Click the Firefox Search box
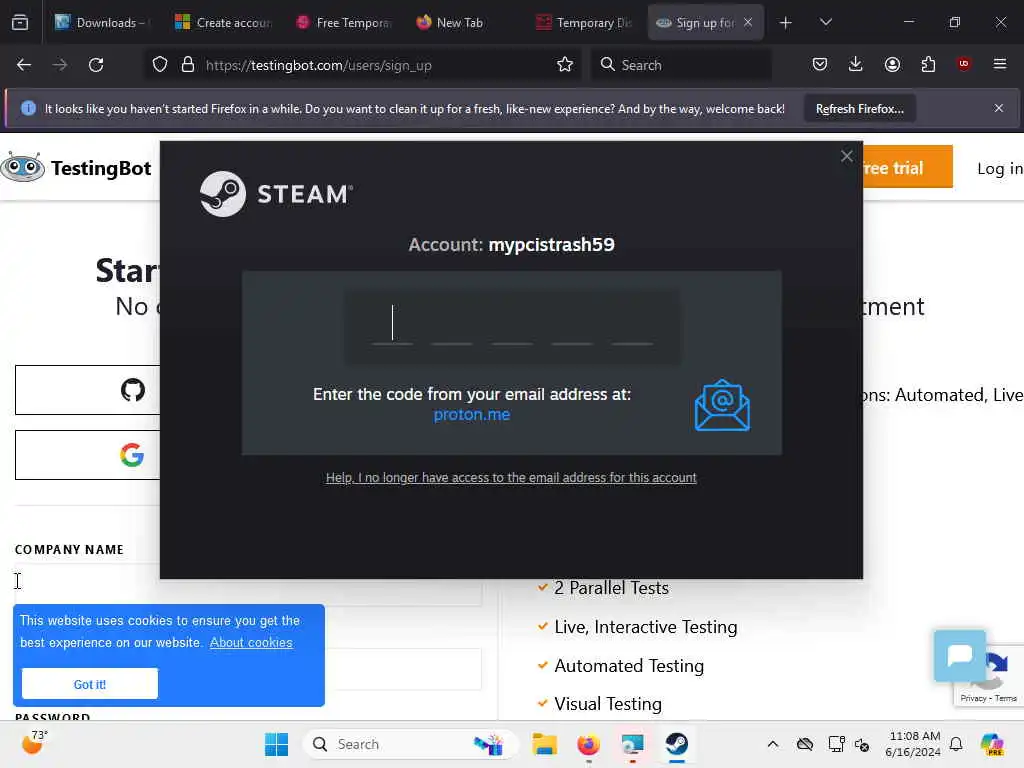This screenshot has height=768, width=1024. [681, 65]
